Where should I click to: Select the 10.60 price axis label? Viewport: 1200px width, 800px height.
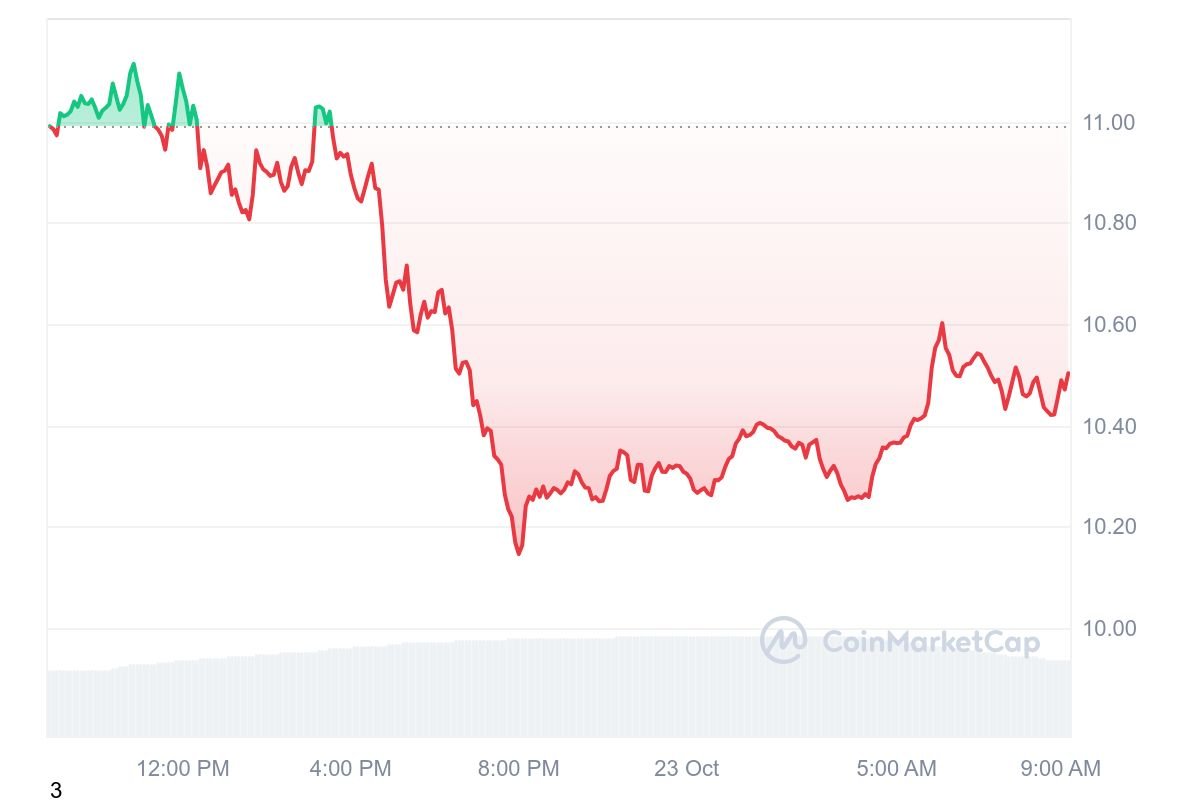[1109, 325]
